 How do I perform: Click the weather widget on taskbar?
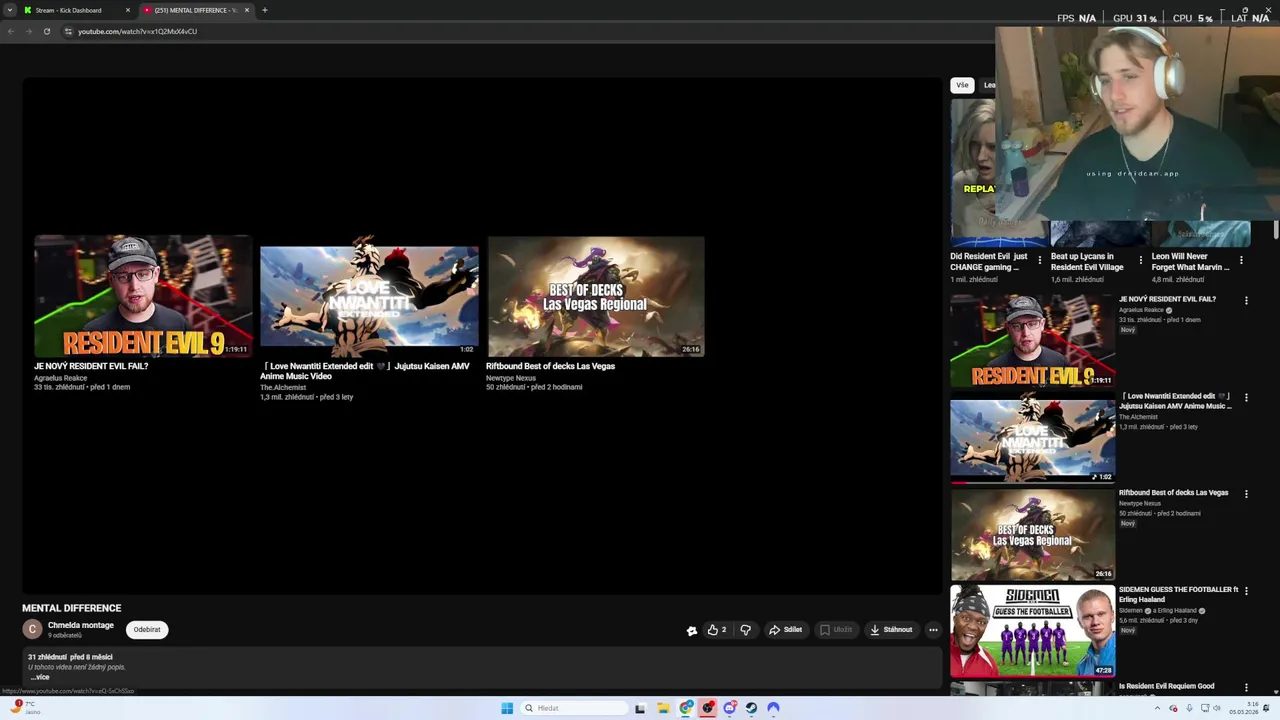[x=25, y=707]
